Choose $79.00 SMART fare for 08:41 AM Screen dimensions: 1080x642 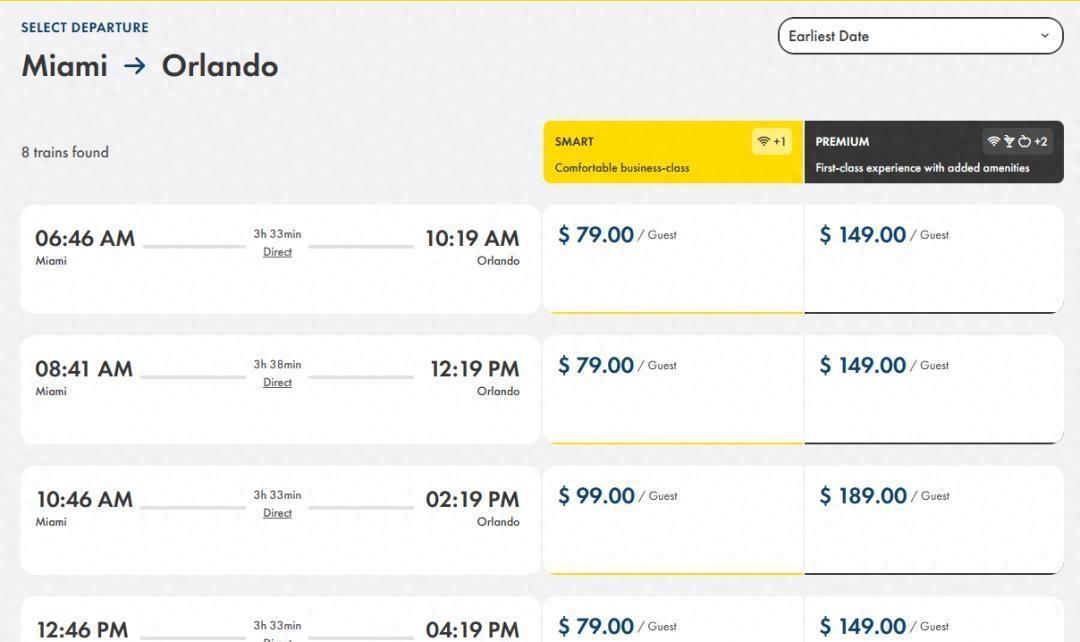pos(674,390)
